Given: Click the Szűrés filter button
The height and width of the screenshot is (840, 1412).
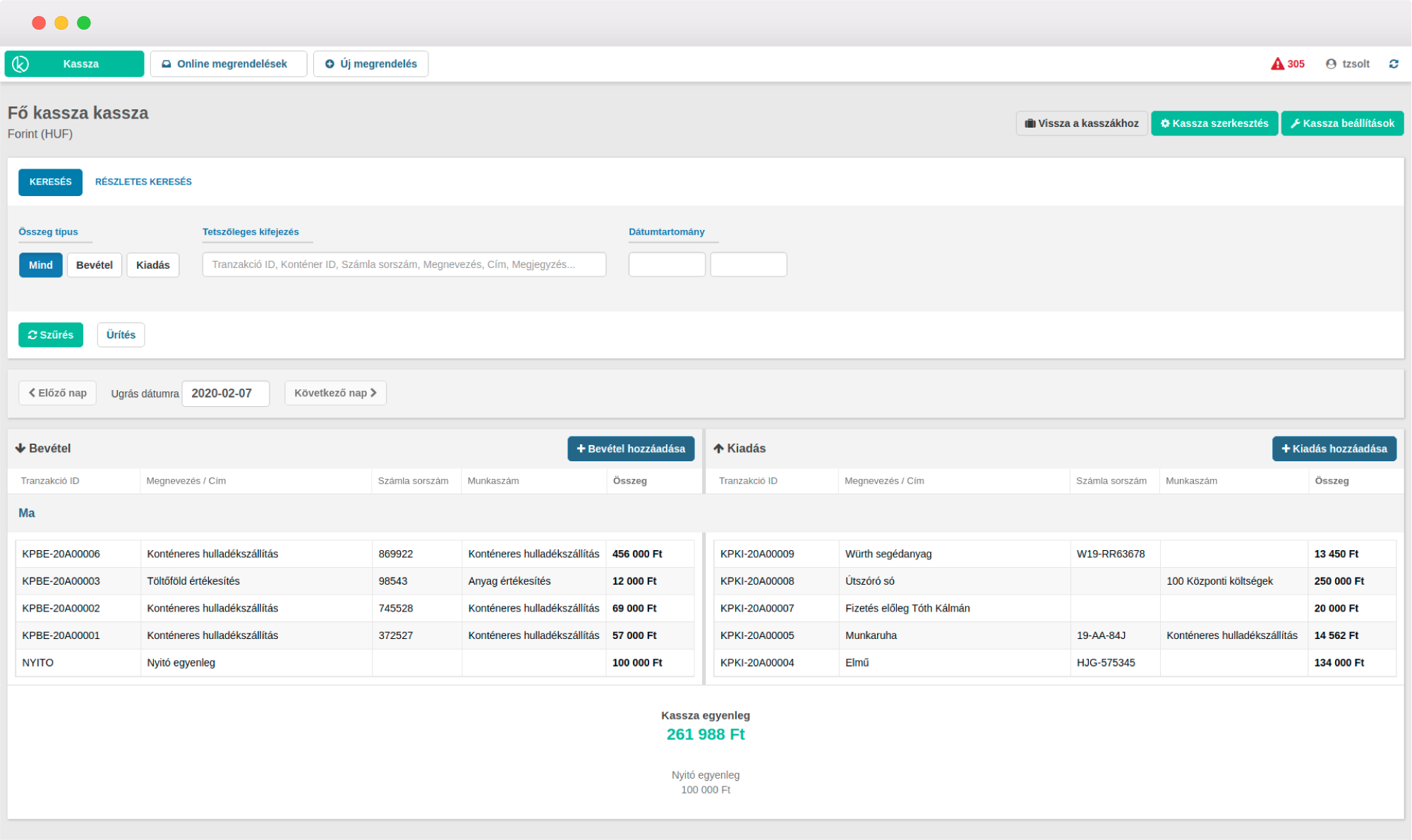Looking at the screenshot, I should (x=50, y=335).
